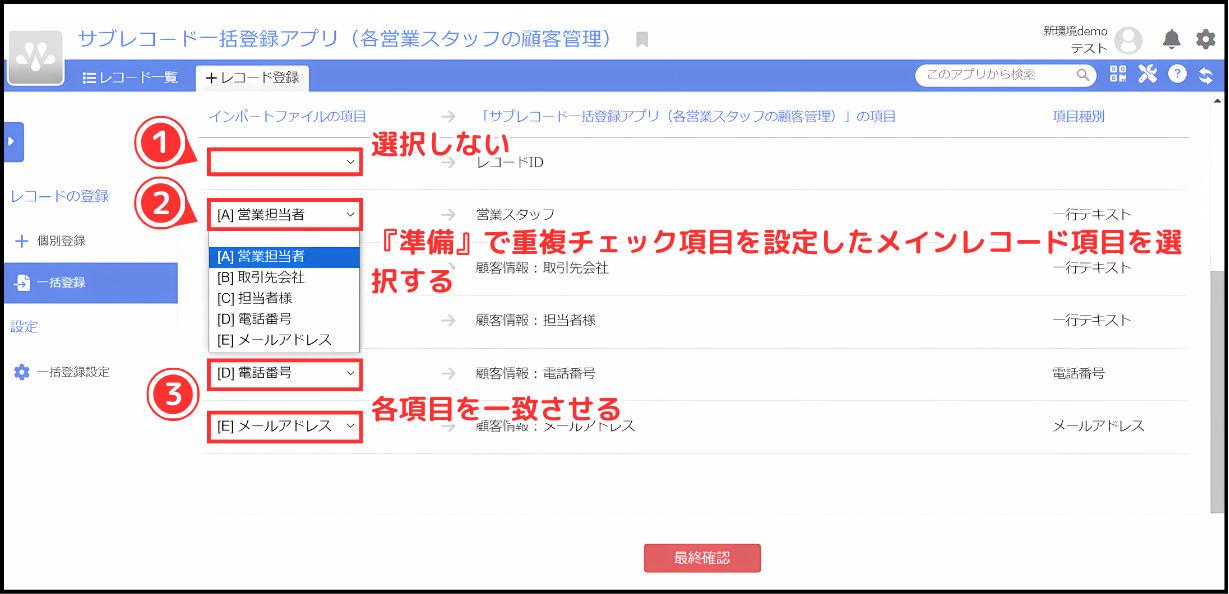The width and height of the screenshot is (1229, 594).
Task: Open the notifications bell icon
Action: pos(1171,40)
